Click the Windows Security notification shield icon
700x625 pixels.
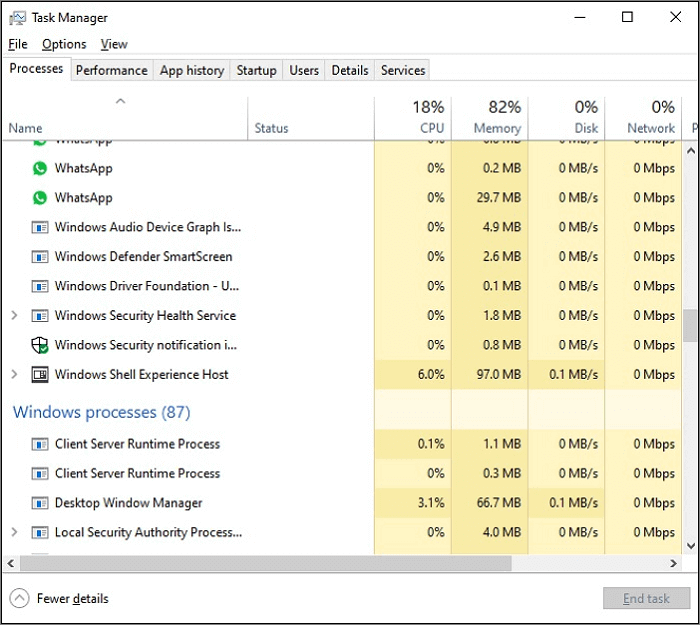click(40, 345)
